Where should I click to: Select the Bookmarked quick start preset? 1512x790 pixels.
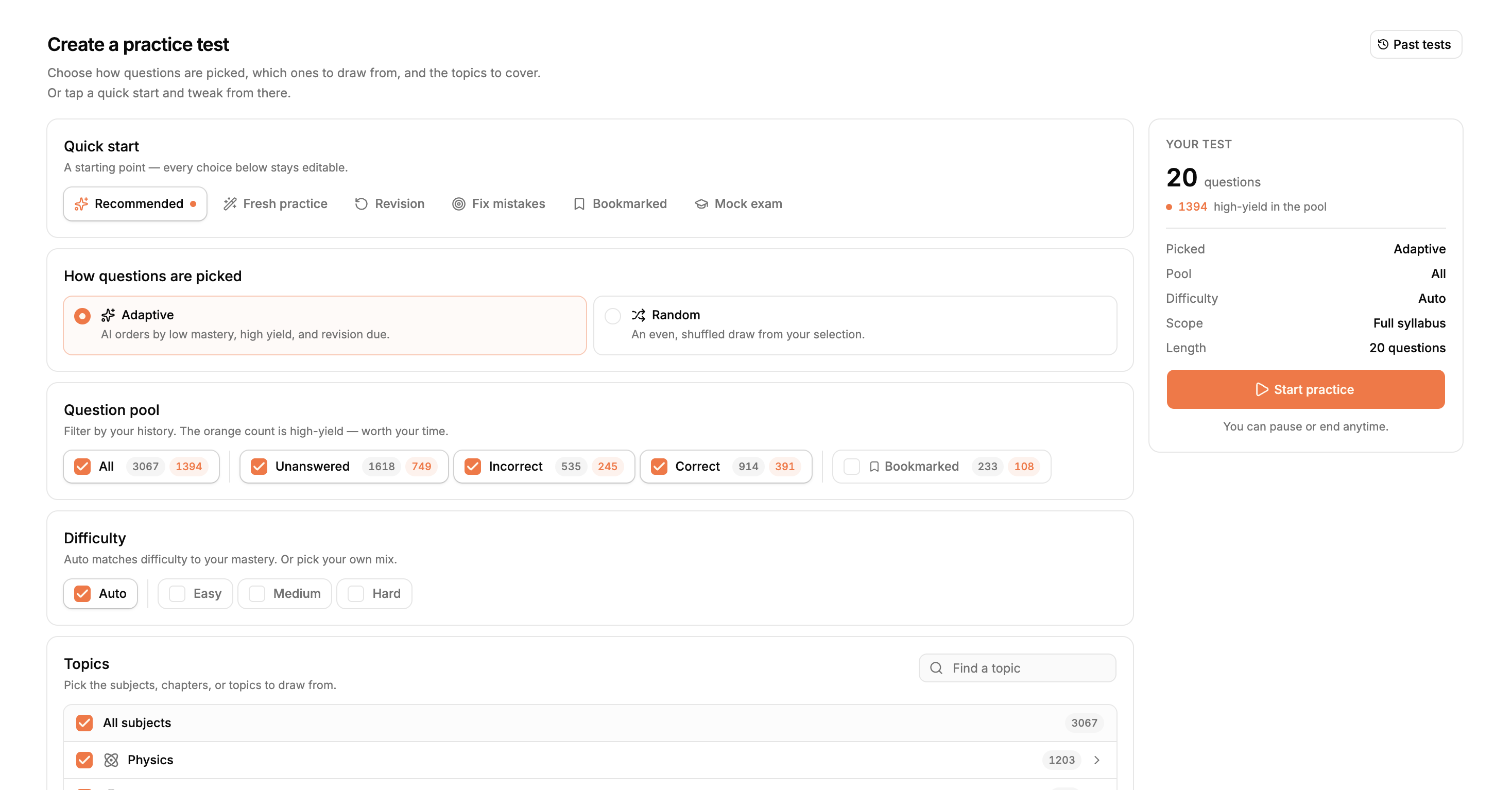(x=620, y=203)
